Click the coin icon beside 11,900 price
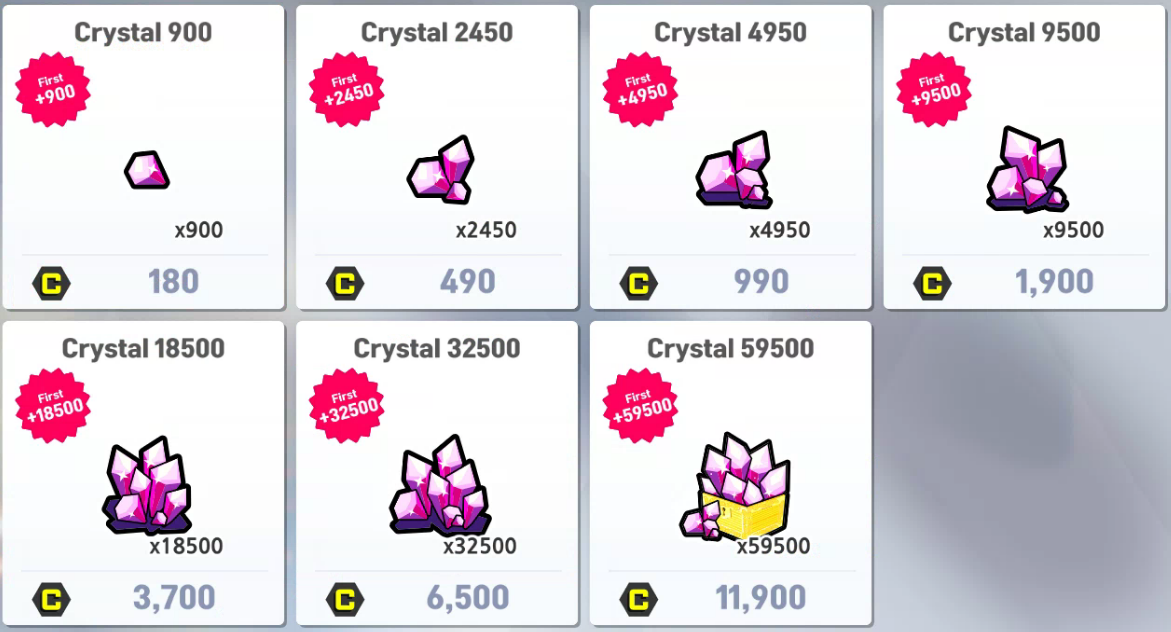The height and width of the screenshot is (632, 1171). (x=639, y=600)
